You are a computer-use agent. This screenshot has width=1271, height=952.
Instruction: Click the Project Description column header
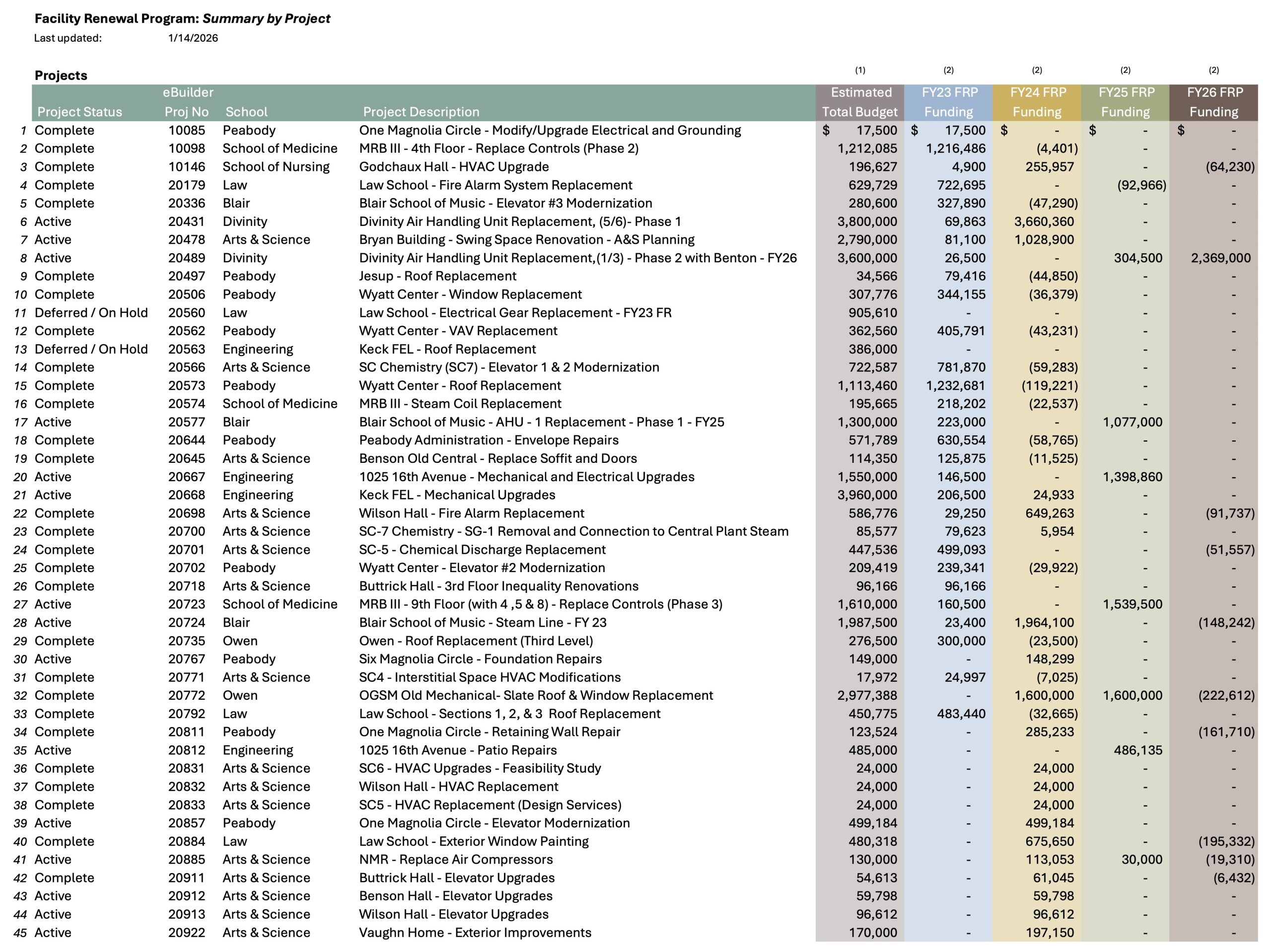click(421, 112)
